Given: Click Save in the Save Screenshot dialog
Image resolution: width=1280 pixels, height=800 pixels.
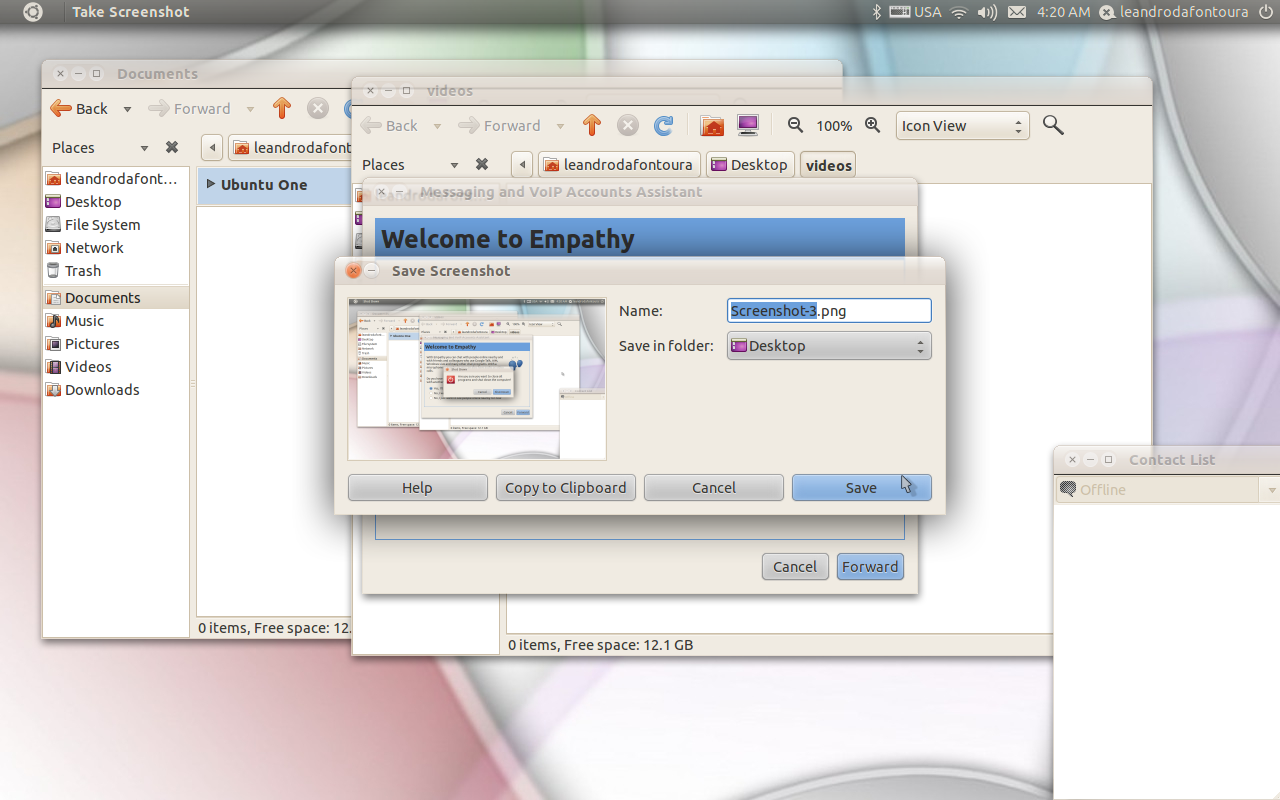Looking at the screenshot, I should pos(861,488).
